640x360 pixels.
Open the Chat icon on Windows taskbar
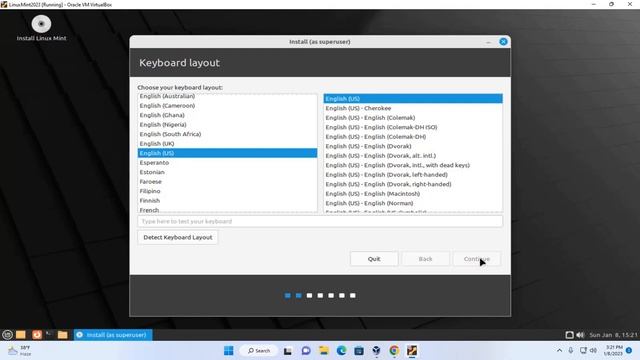click(x=306, y=351)
